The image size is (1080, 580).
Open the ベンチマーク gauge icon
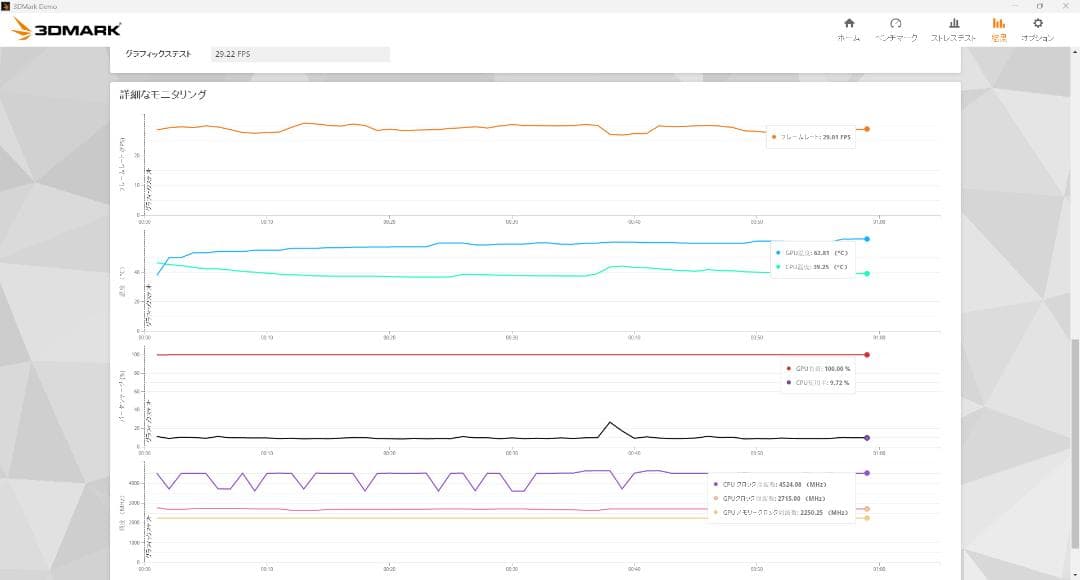(896, 24)
